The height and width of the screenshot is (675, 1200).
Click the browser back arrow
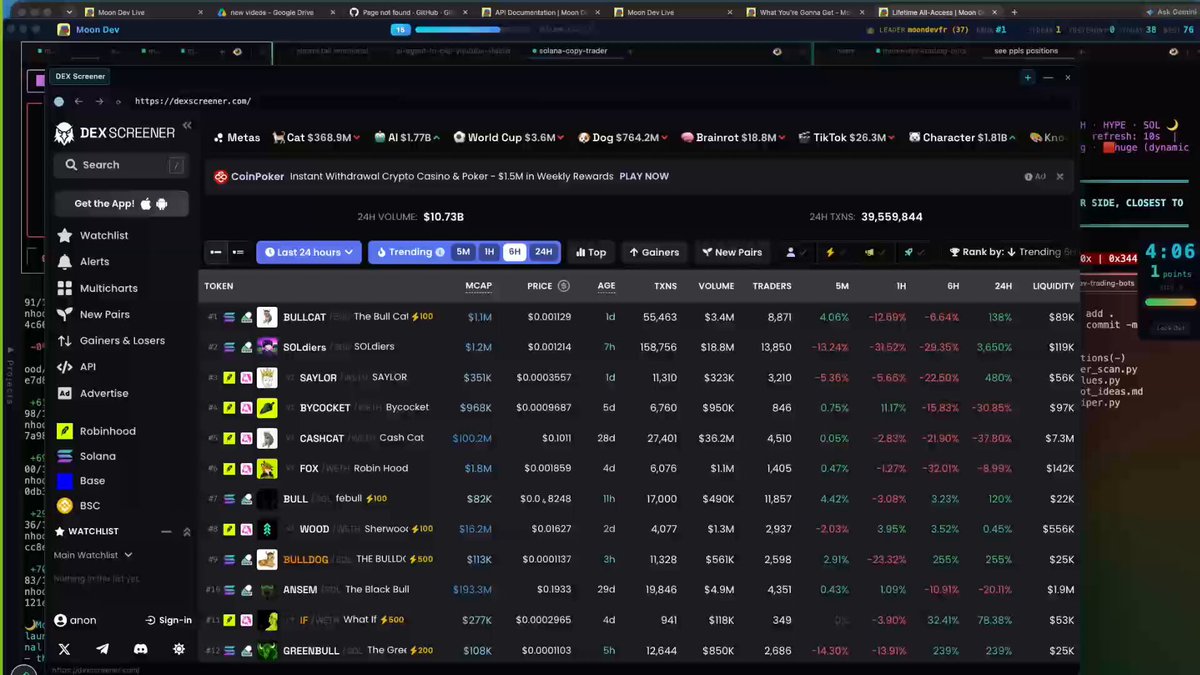[79, 101]
